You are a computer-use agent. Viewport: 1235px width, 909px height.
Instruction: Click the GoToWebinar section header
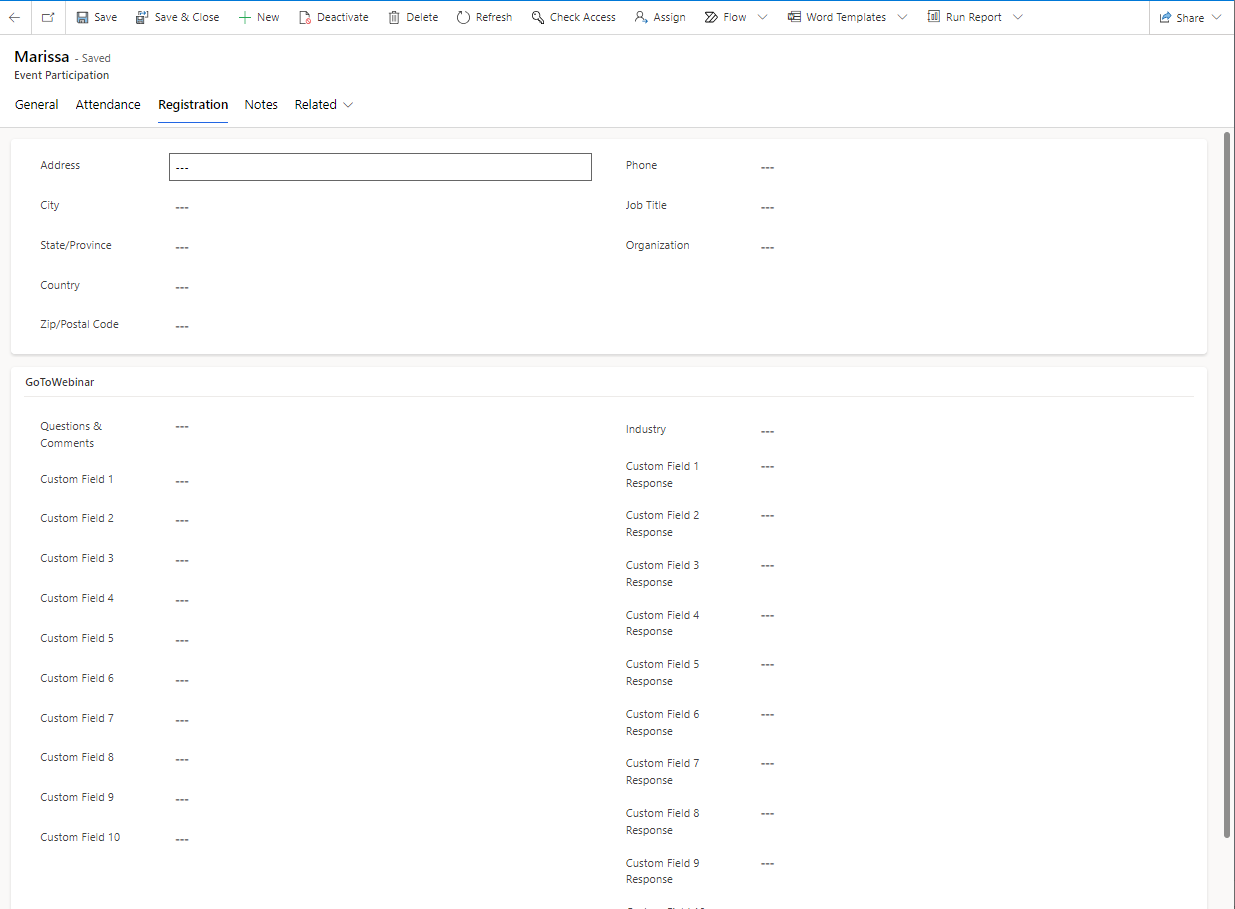tap(60, 382)
